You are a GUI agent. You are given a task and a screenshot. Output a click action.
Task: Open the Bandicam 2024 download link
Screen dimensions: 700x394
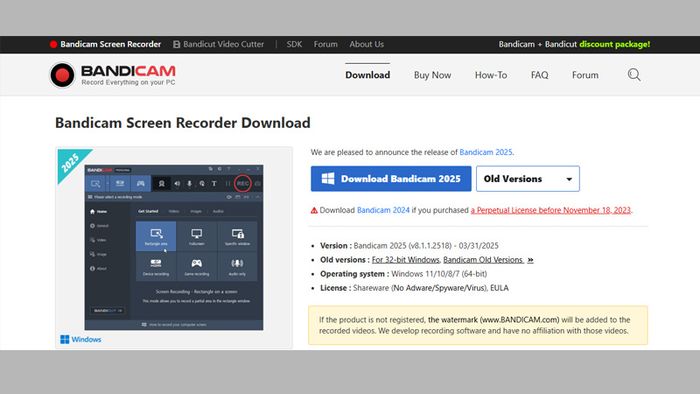coord(383,210)
